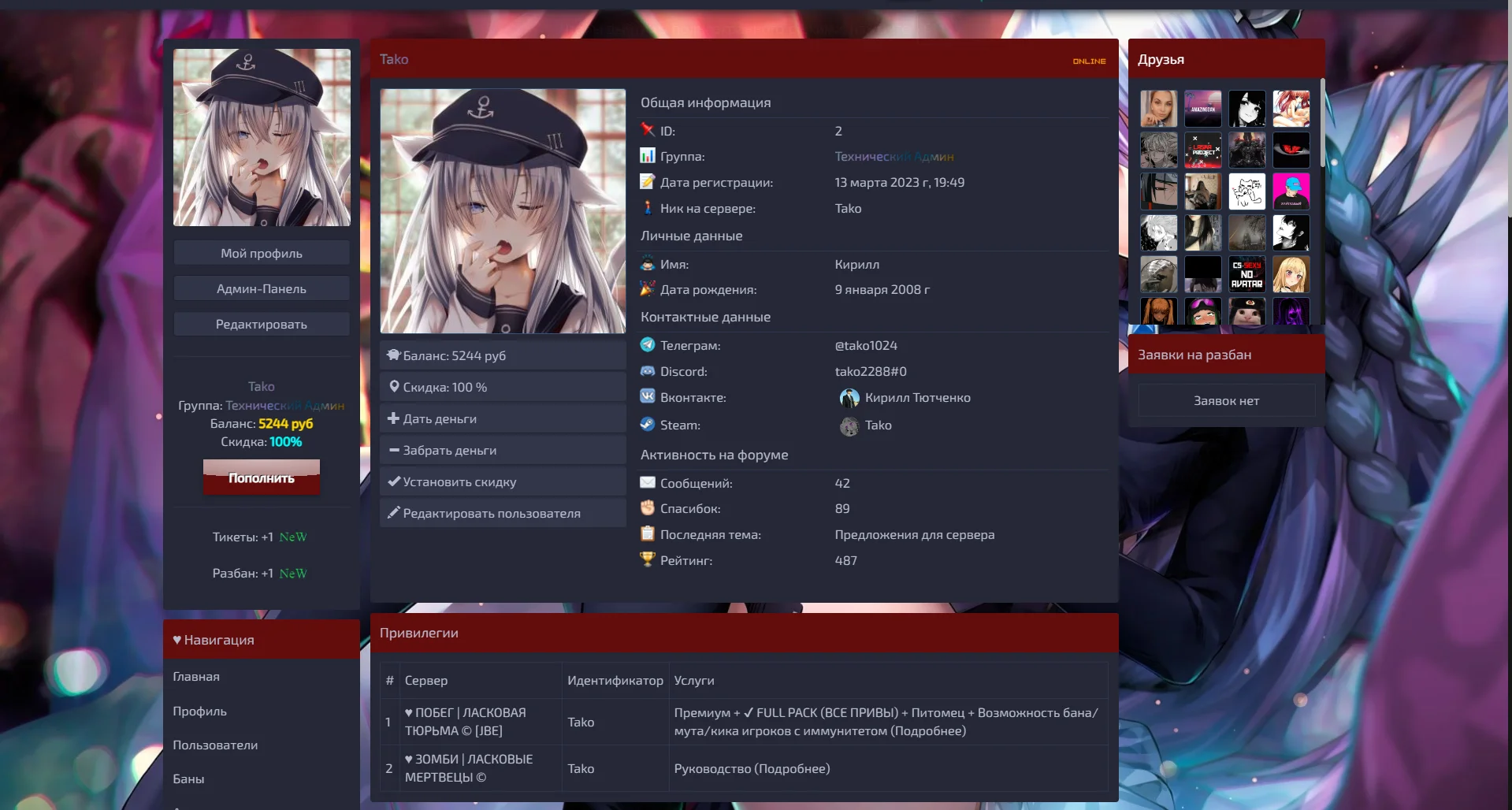The image size is (1512, 810).
Task: Open the CS NO AVATAR friend thumbnail
Action: (1246, 274)
